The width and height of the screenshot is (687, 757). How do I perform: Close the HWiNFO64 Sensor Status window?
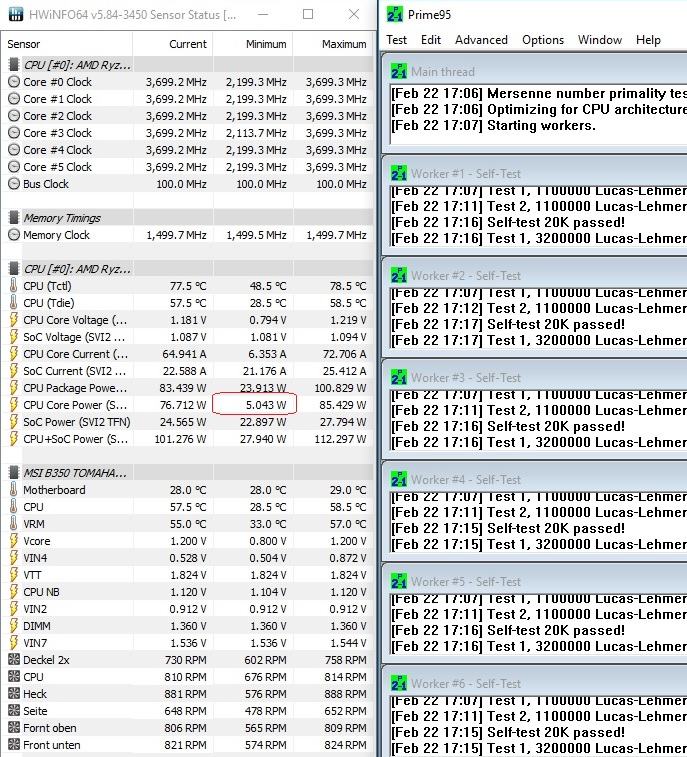click(353, 14)
